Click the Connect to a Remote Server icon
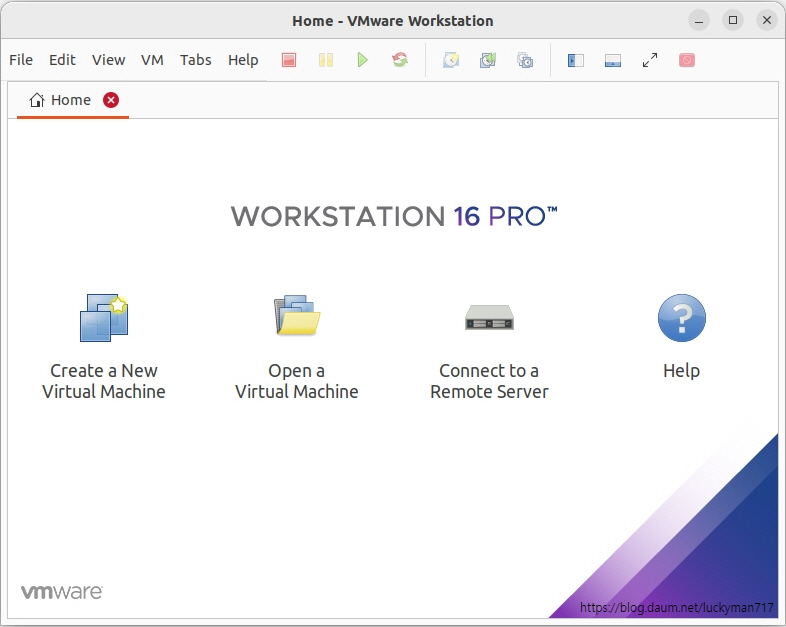 click(x=489, y=317)
